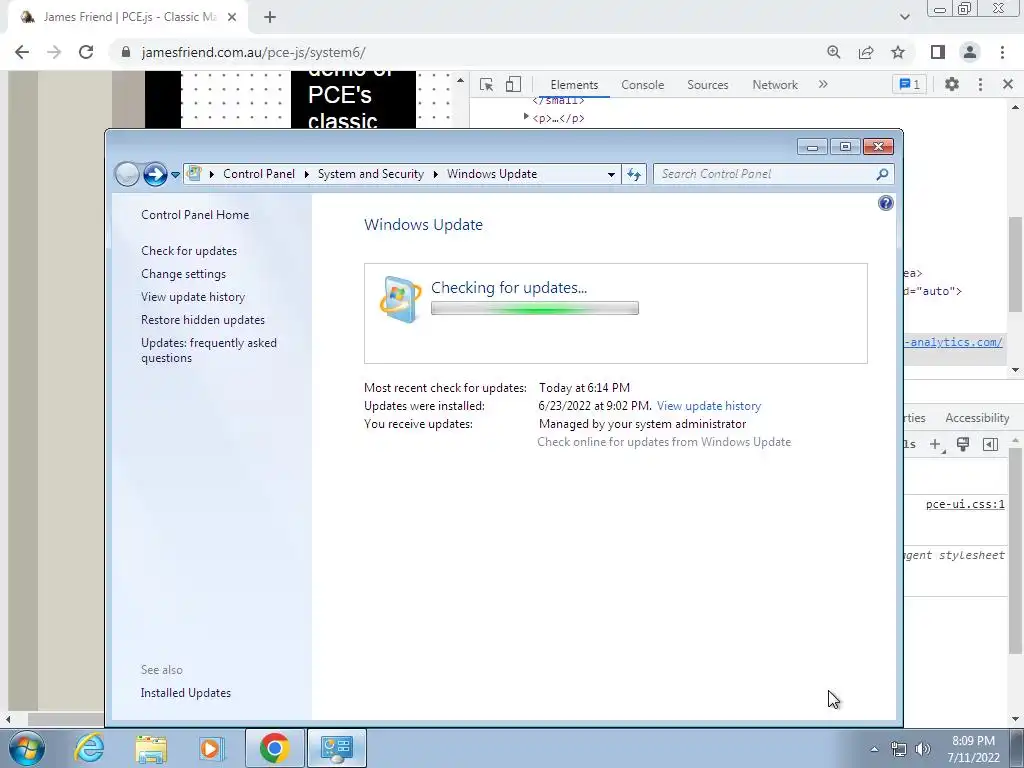Open Chrome tab search chevron
The height and width of the screenshot is (768, 1024).
coord(904,17)
